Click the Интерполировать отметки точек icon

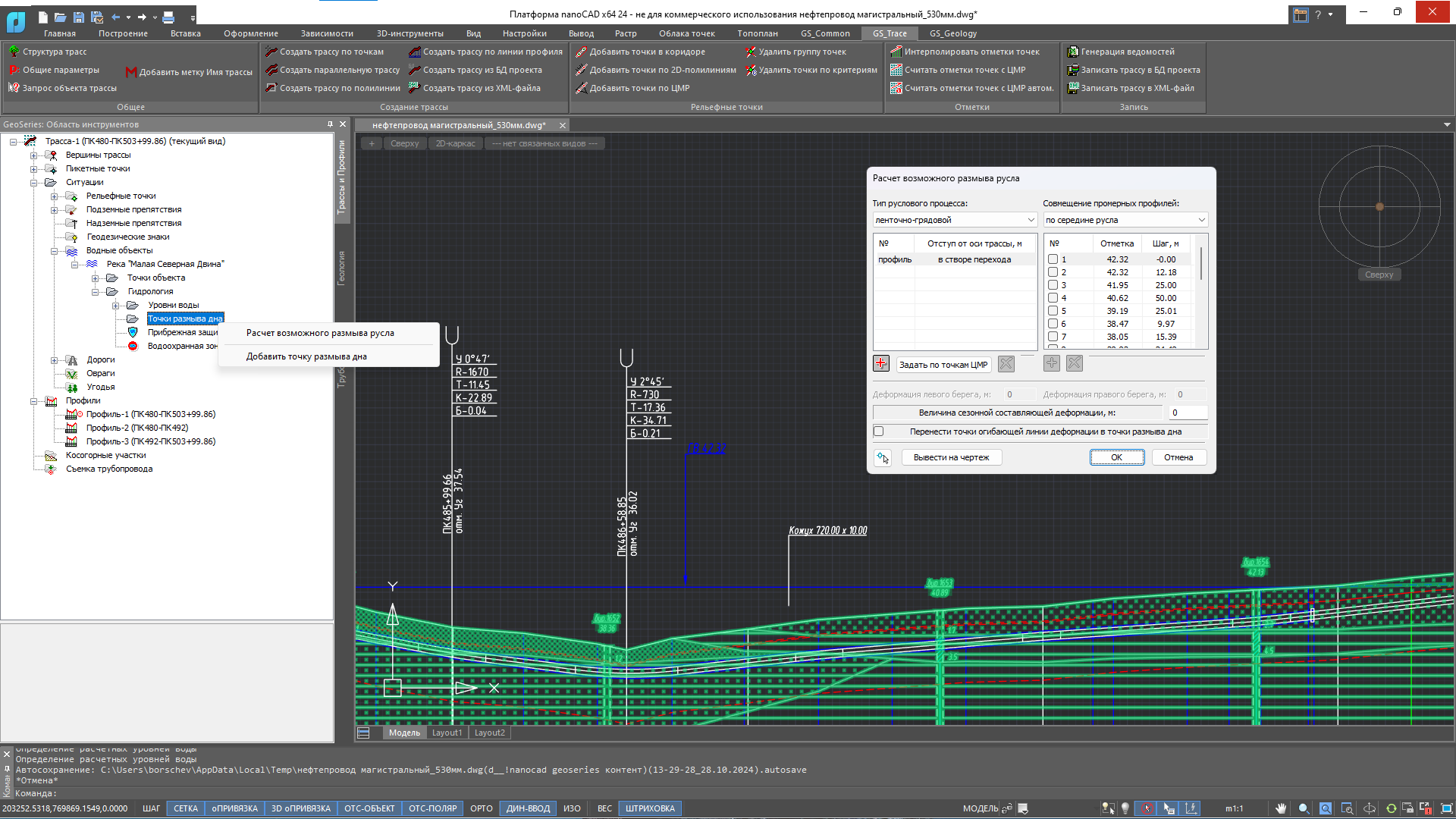coord(896,52)
